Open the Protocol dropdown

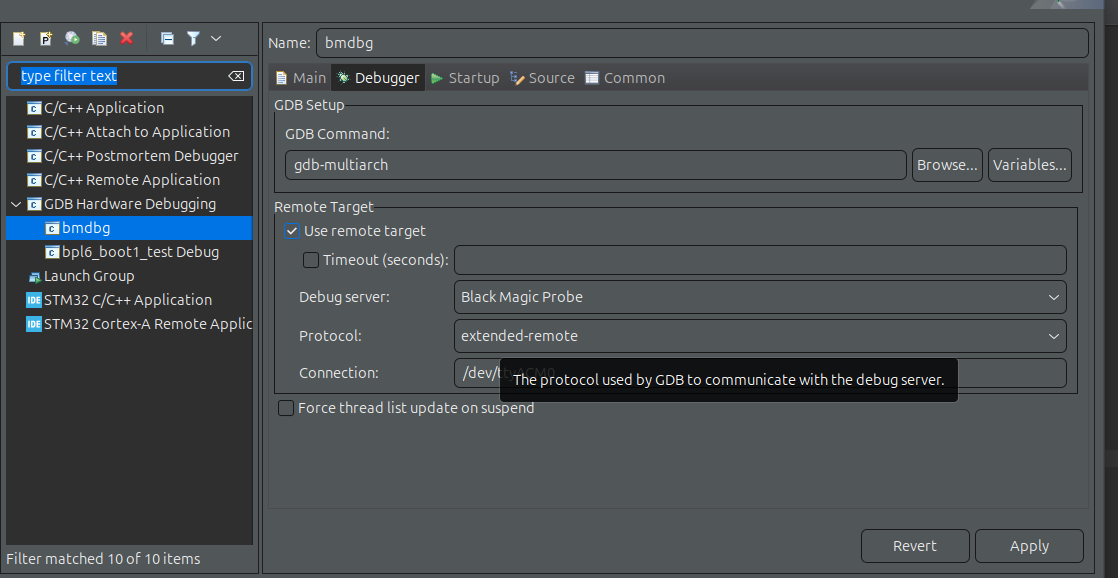(x=1053, y=336)
